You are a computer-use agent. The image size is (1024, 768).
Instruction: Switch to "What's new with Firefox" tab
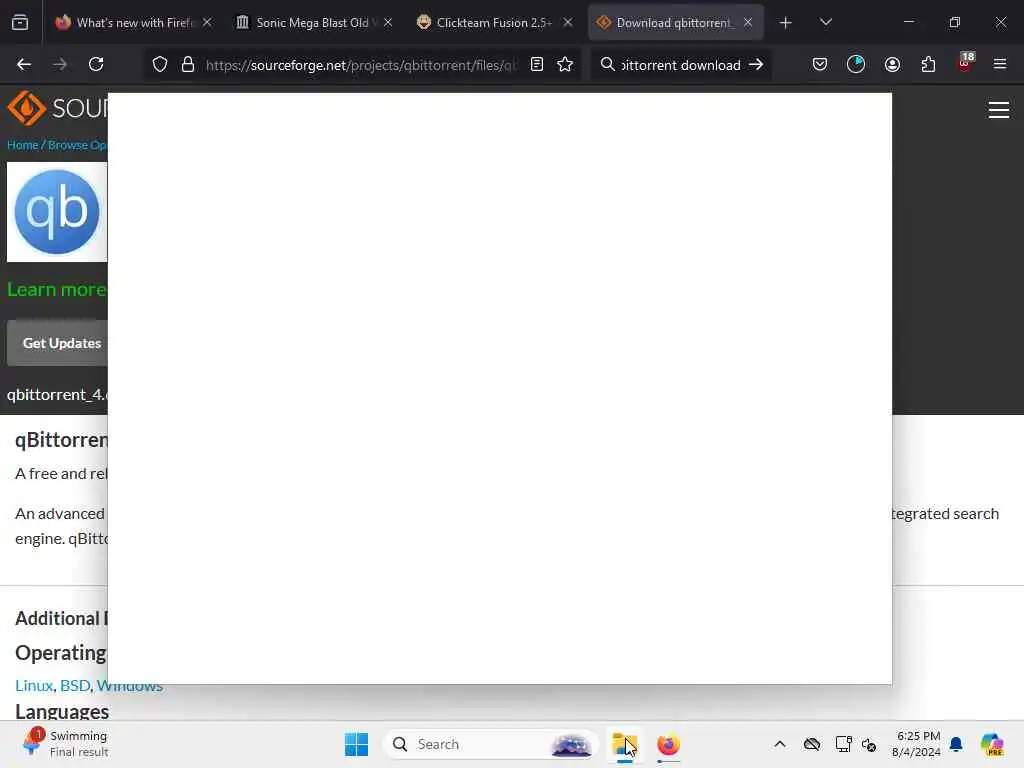pyautogui.click(x=134, y=23)
